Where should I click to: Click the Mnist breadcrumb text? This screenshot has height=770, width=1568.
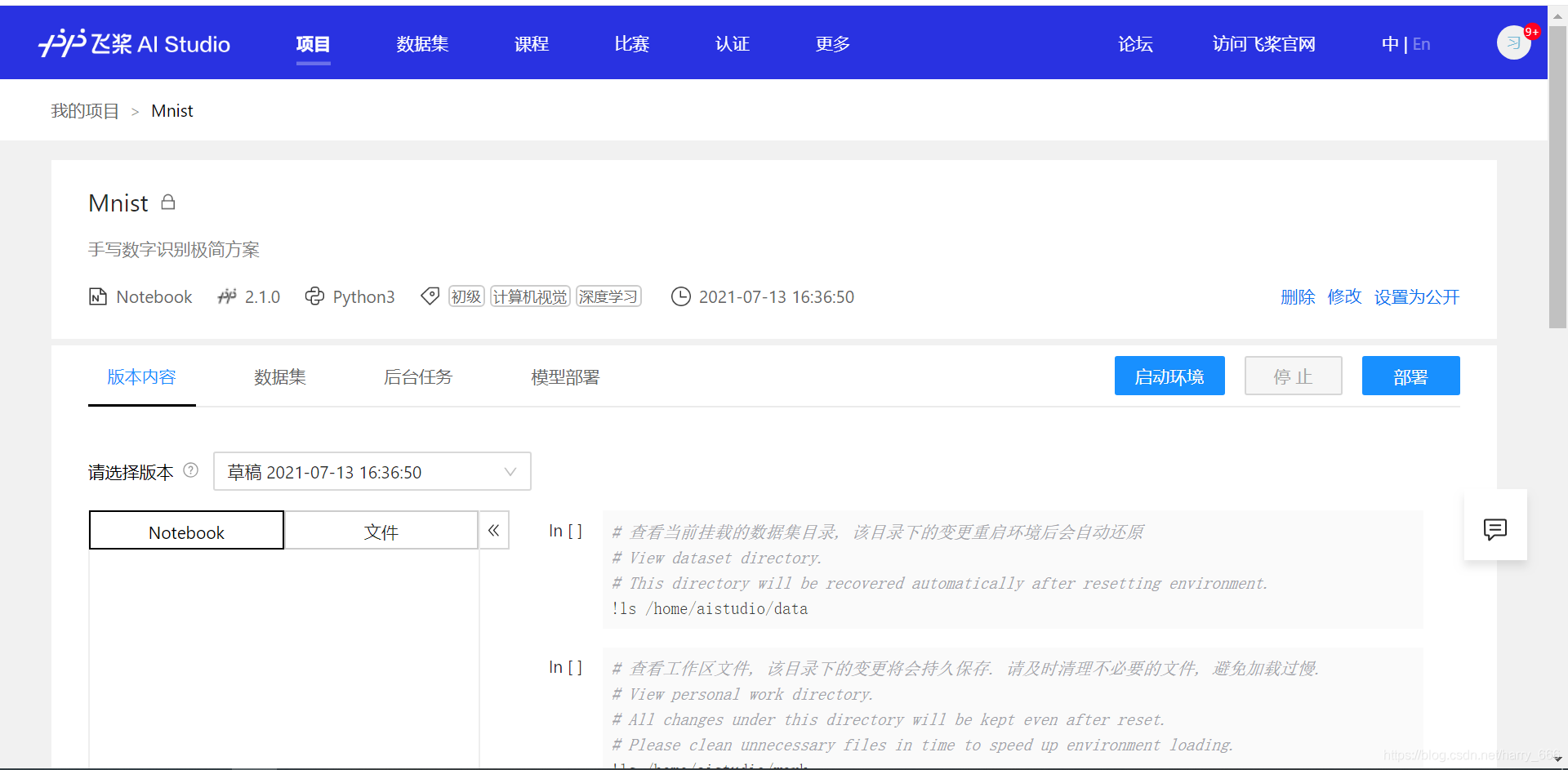coord(172,110)
